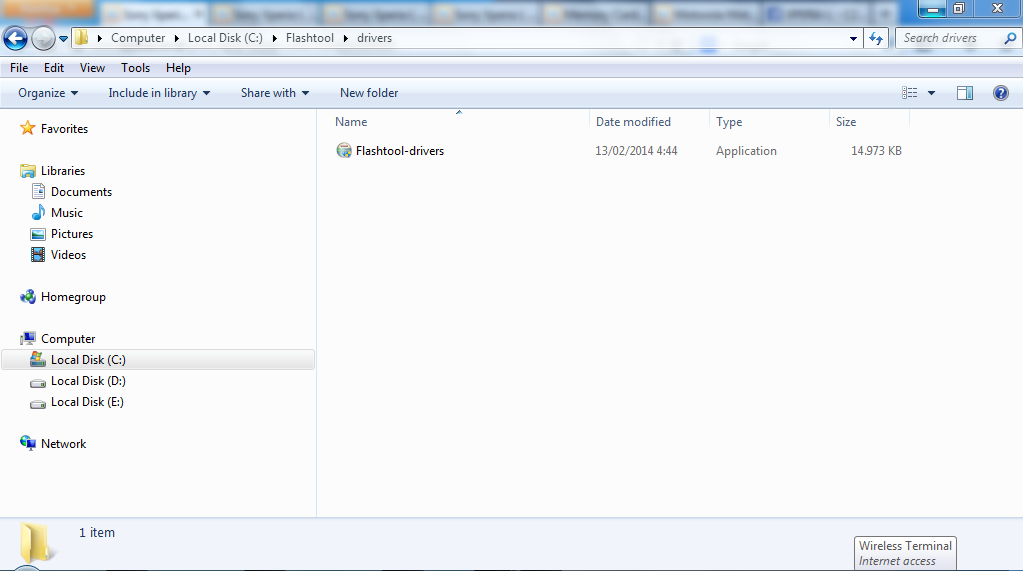Go back with the Back arrow button
Screen dimensions: 1023x571
[x=15, y=39]
